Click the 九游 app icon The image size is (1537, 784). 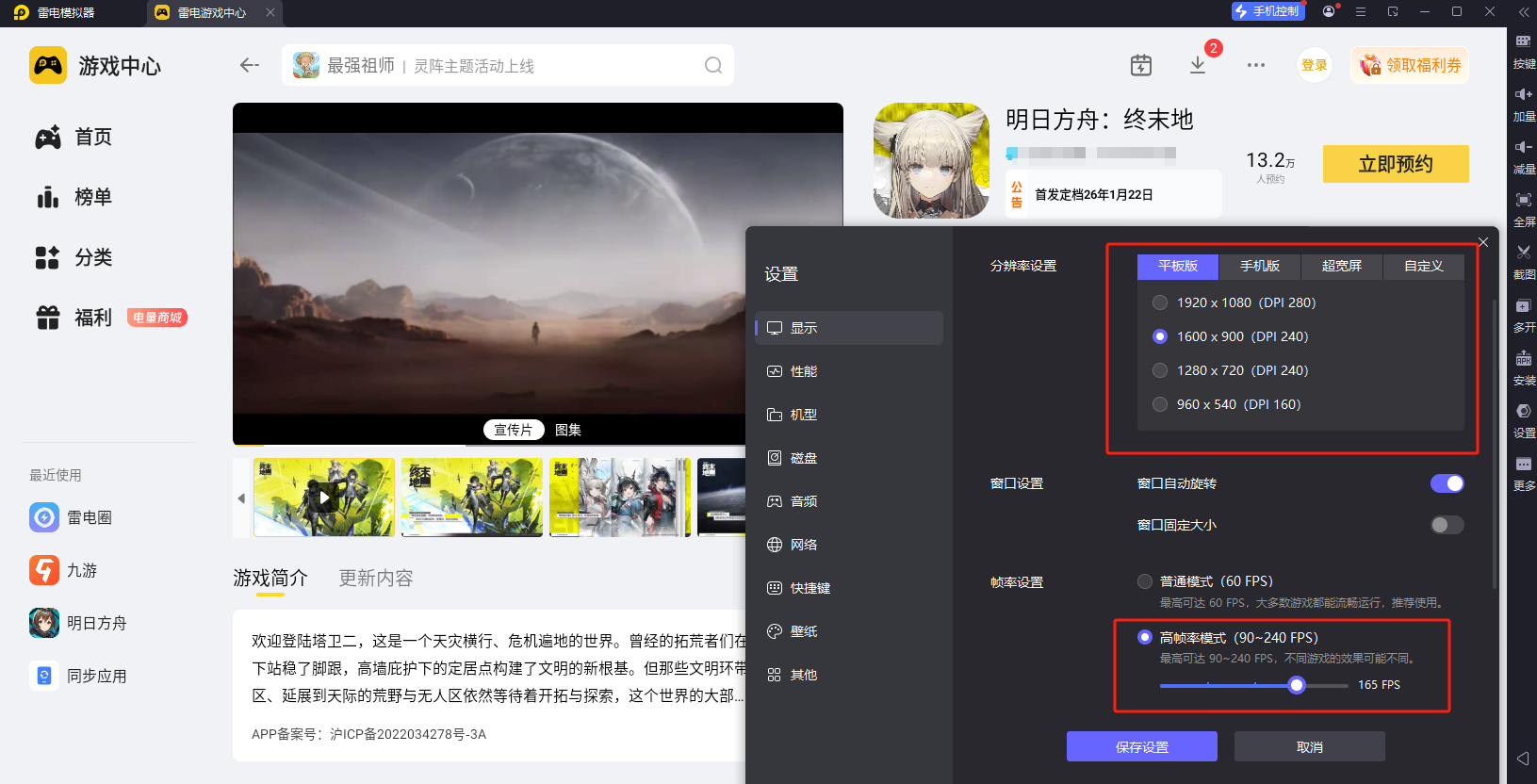pyautogui.click(x=44, y=570)
